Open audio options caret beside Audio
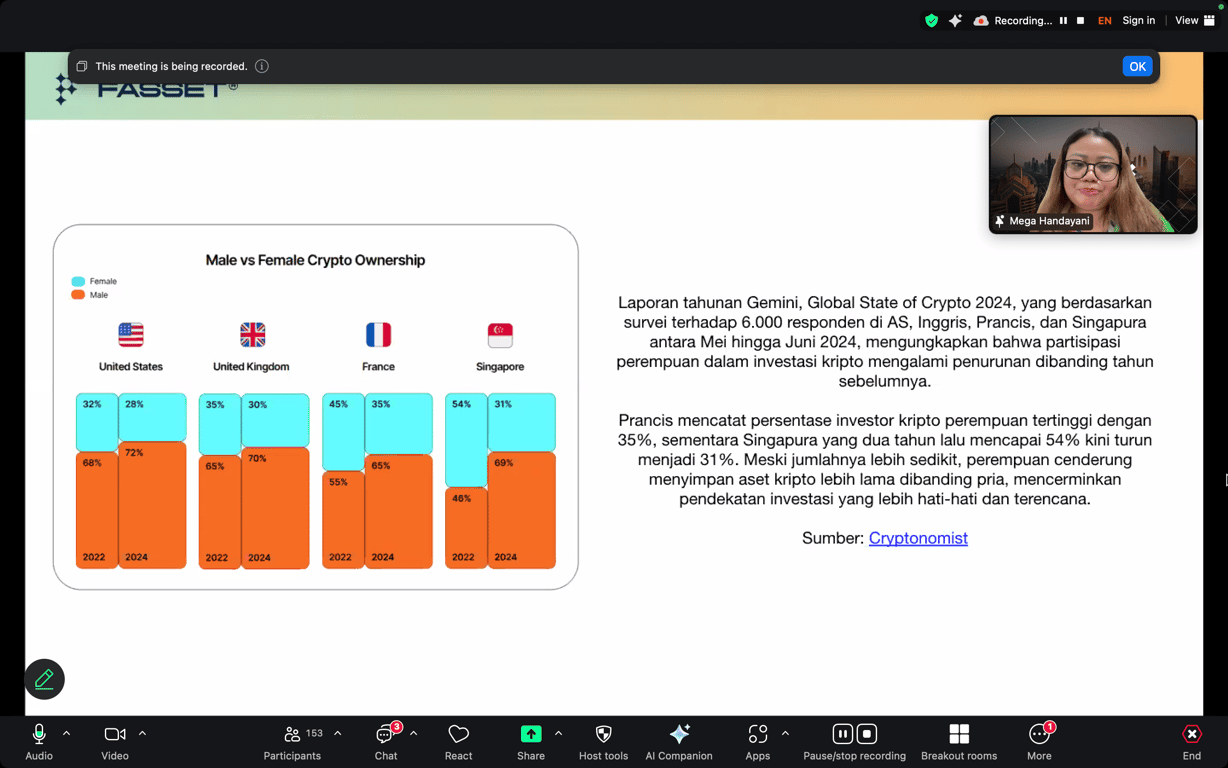The width and height of the screenshot is (1228, 768). (x=67, y=734)
